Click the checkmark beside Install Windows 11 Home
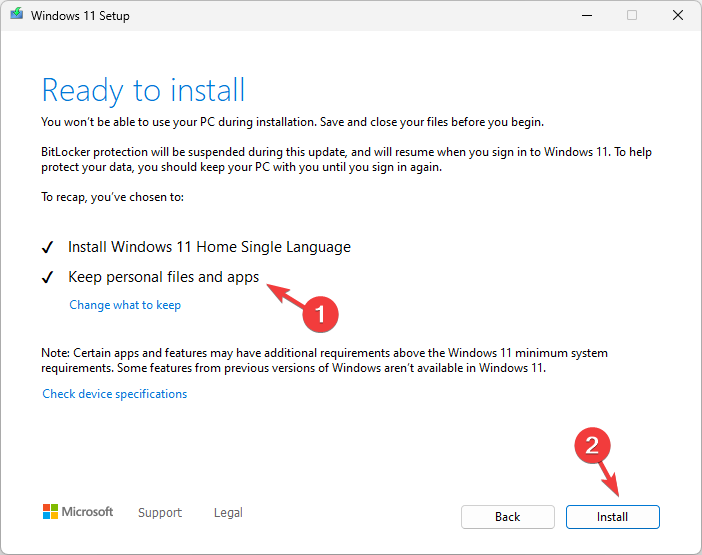Viewport: 702px width, 555px height. pos(47,247)
